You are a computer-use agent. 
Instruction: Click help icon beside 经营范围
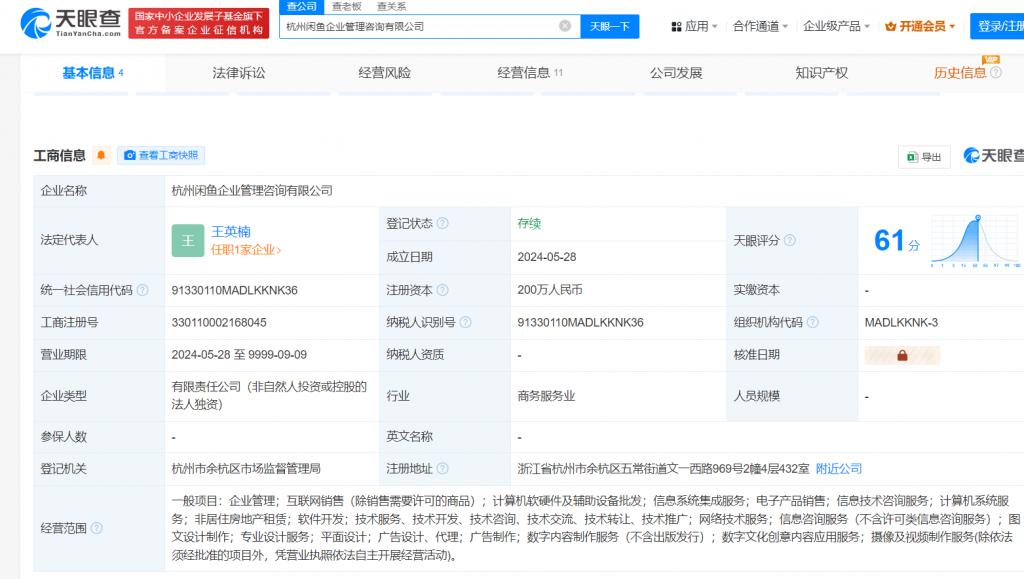tap(97, 528)
